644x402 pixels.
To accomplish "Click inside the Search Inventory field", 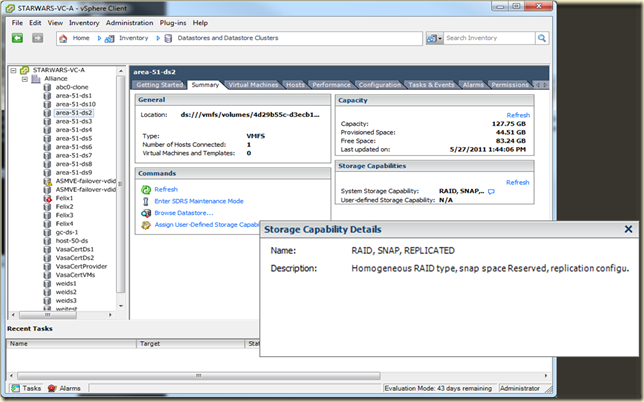I will [x=490, y=38].
